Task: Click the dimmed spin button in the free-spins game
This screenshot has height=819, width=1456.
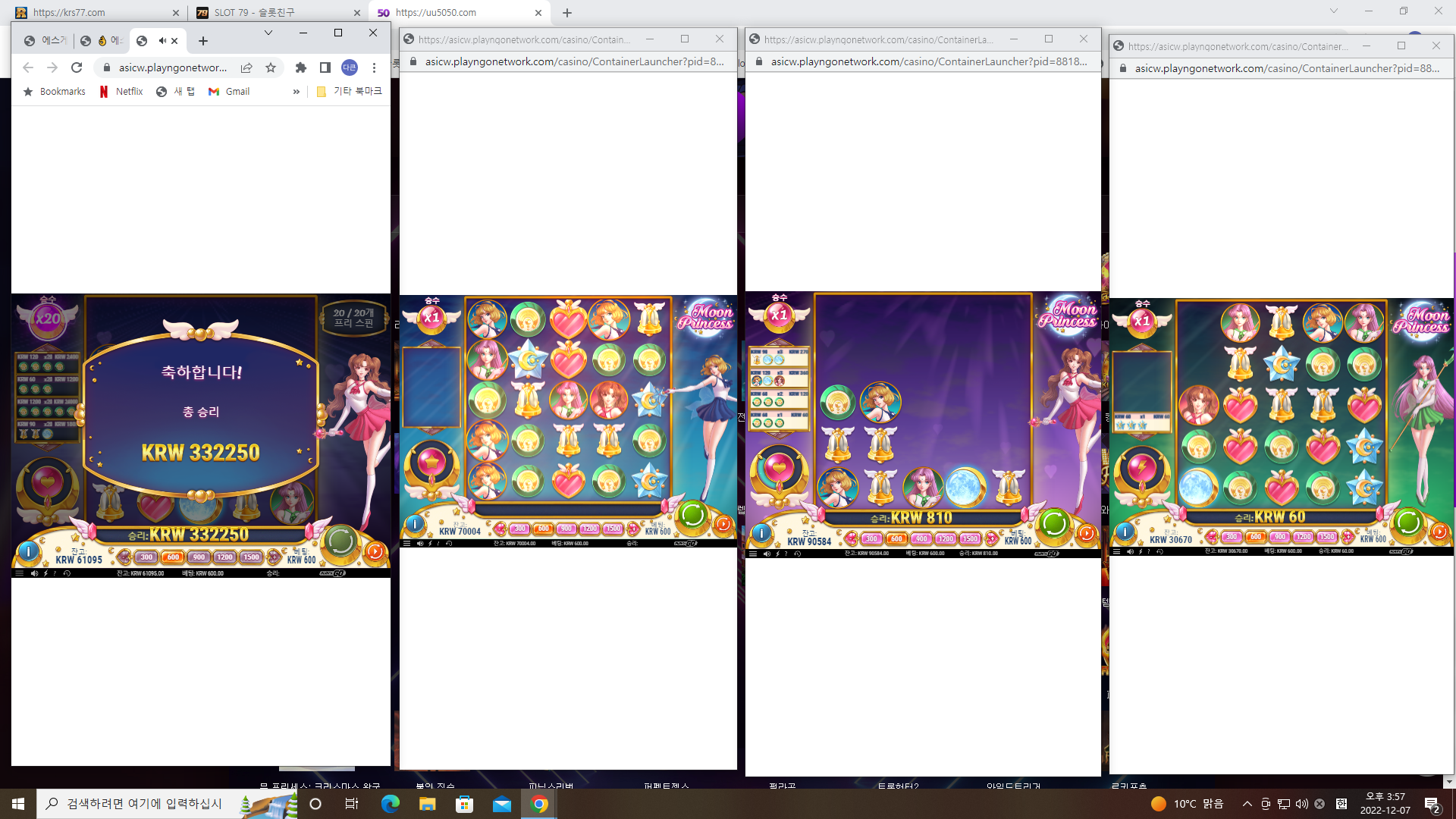Action: tap(340, 541)
